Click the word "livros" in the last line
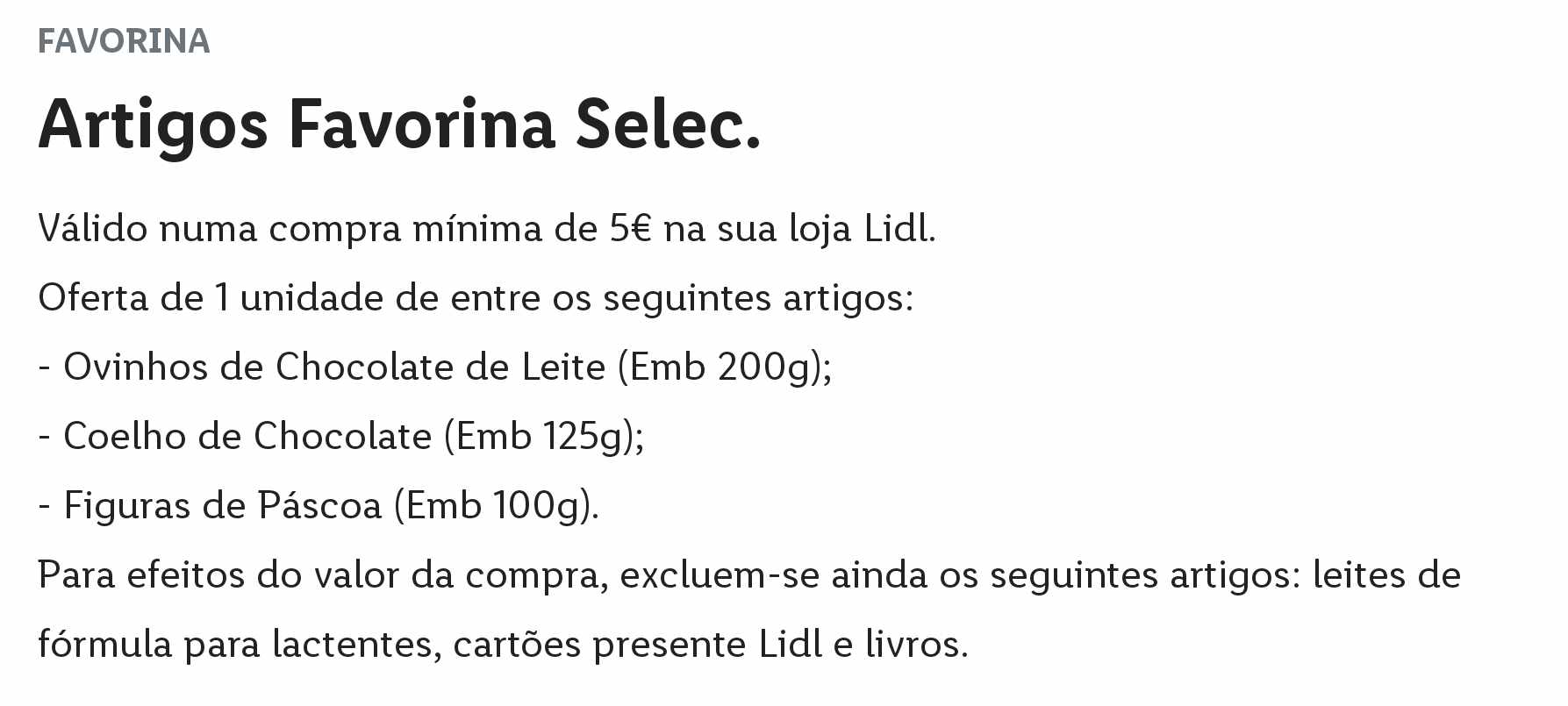This screenshot has width=1568, height=706. pyautogui.click(x=911, y=645)
